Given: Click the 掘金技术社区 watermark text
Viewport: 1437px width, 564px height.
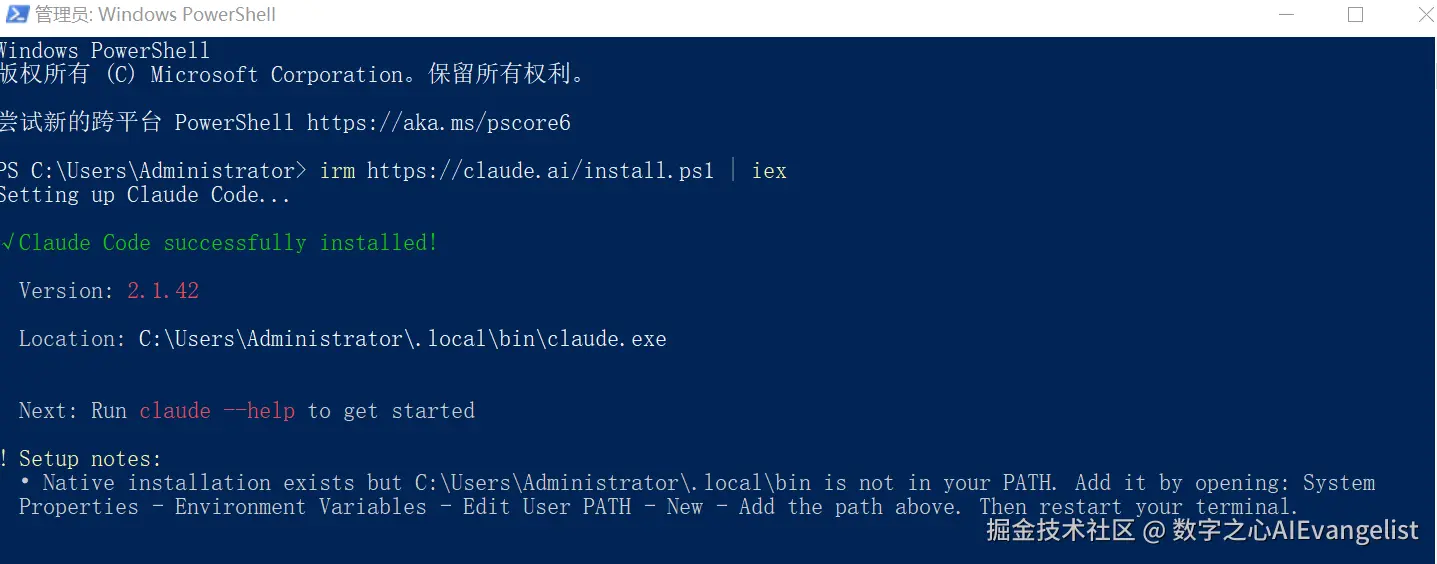Looking at the screenshot, I should click(1060, 530).
